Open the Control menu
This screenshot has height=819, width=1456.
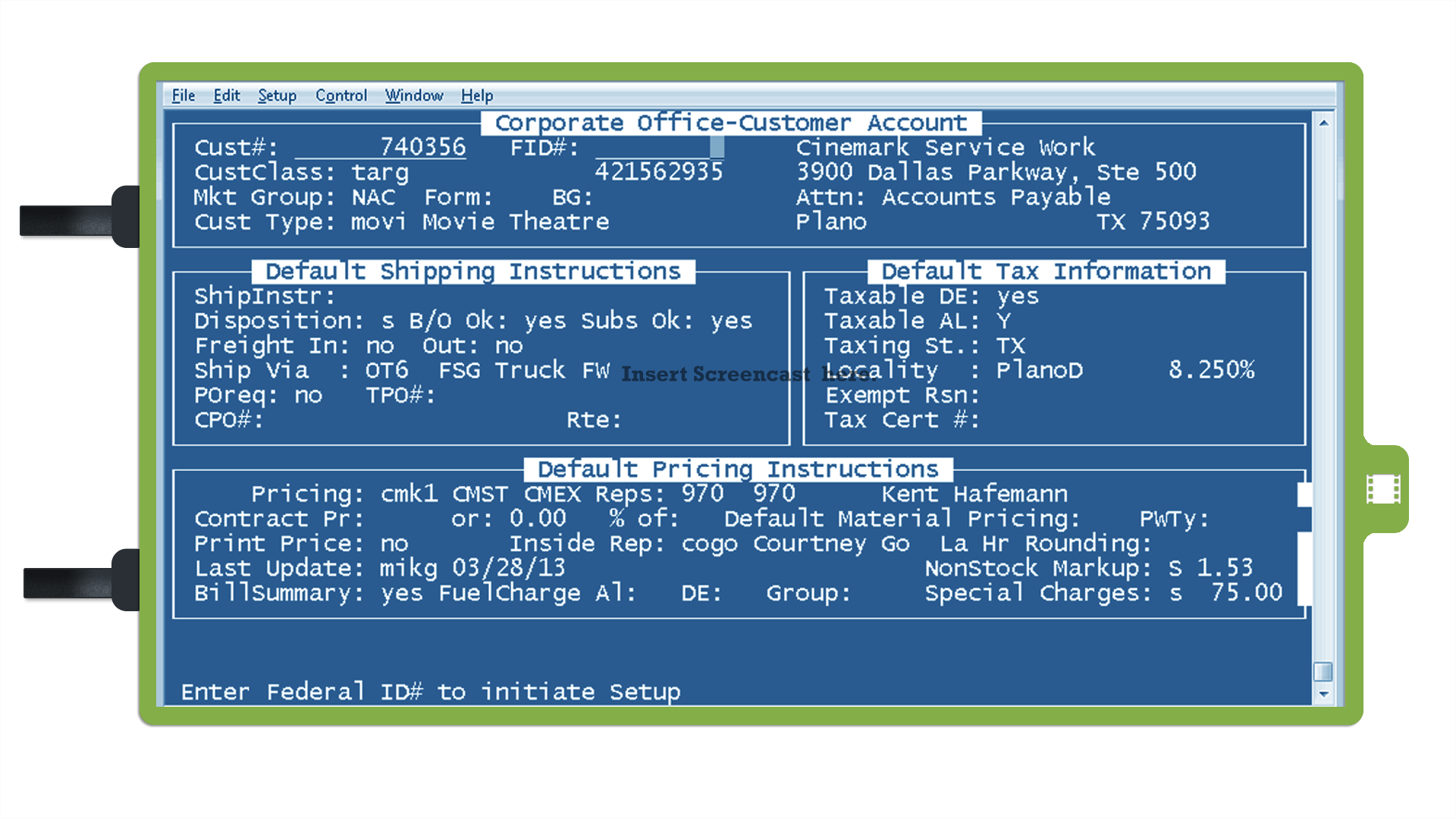(x=341, y=96)
